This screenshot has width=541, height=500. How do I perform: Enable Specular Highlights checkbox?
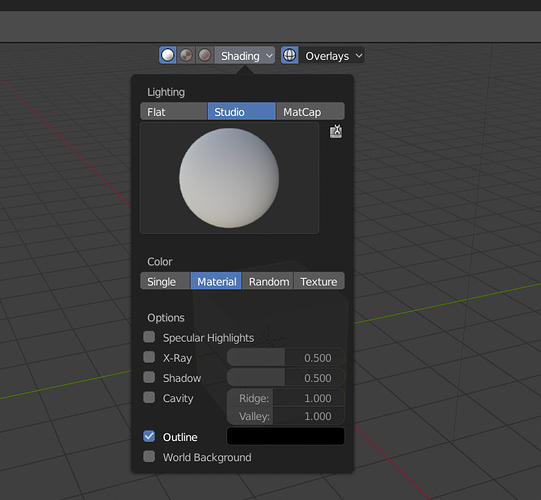pyautogui.click(x=149, y=337)
